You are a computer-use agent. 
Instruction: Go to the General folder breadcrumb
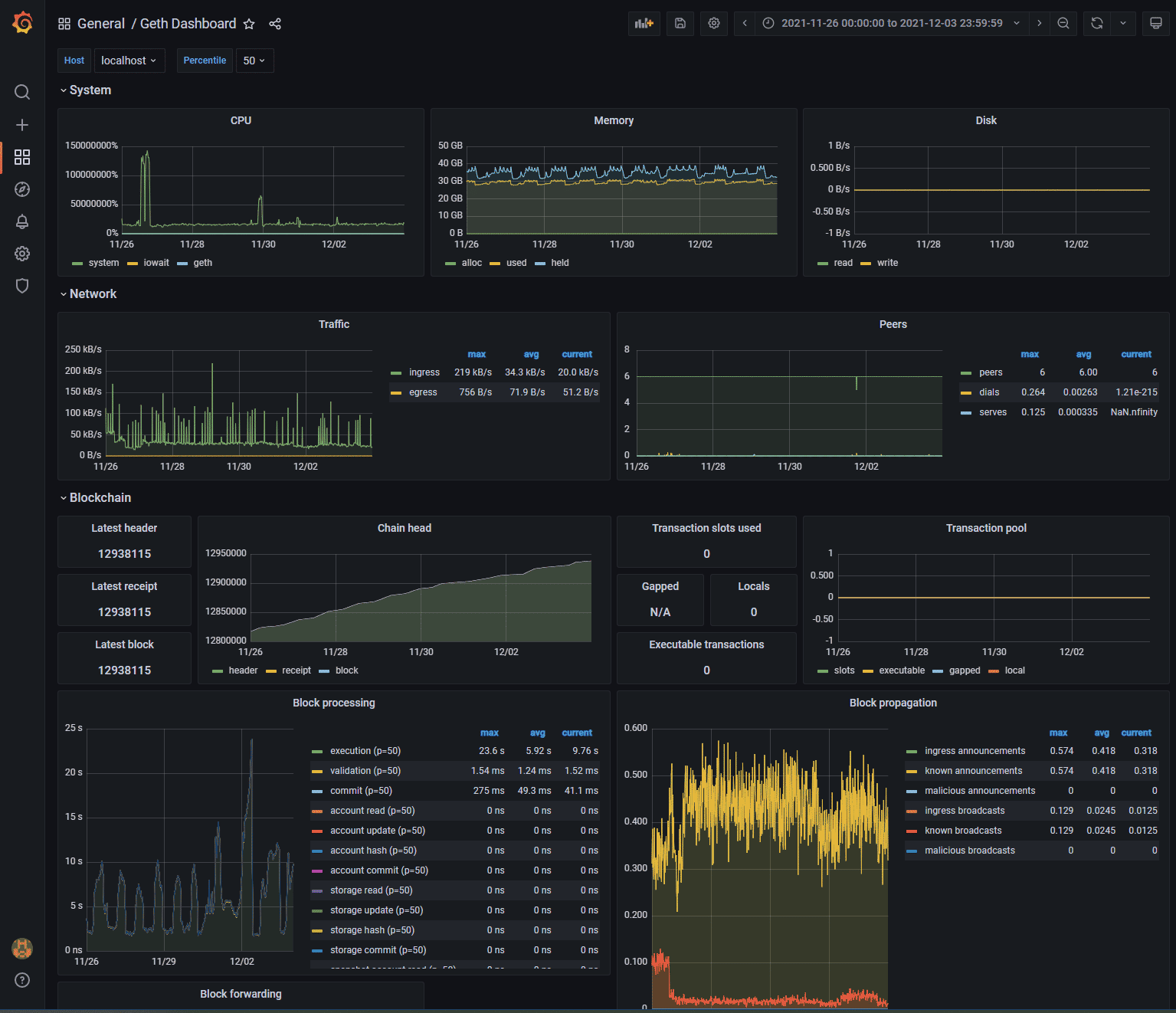point(101,24)
